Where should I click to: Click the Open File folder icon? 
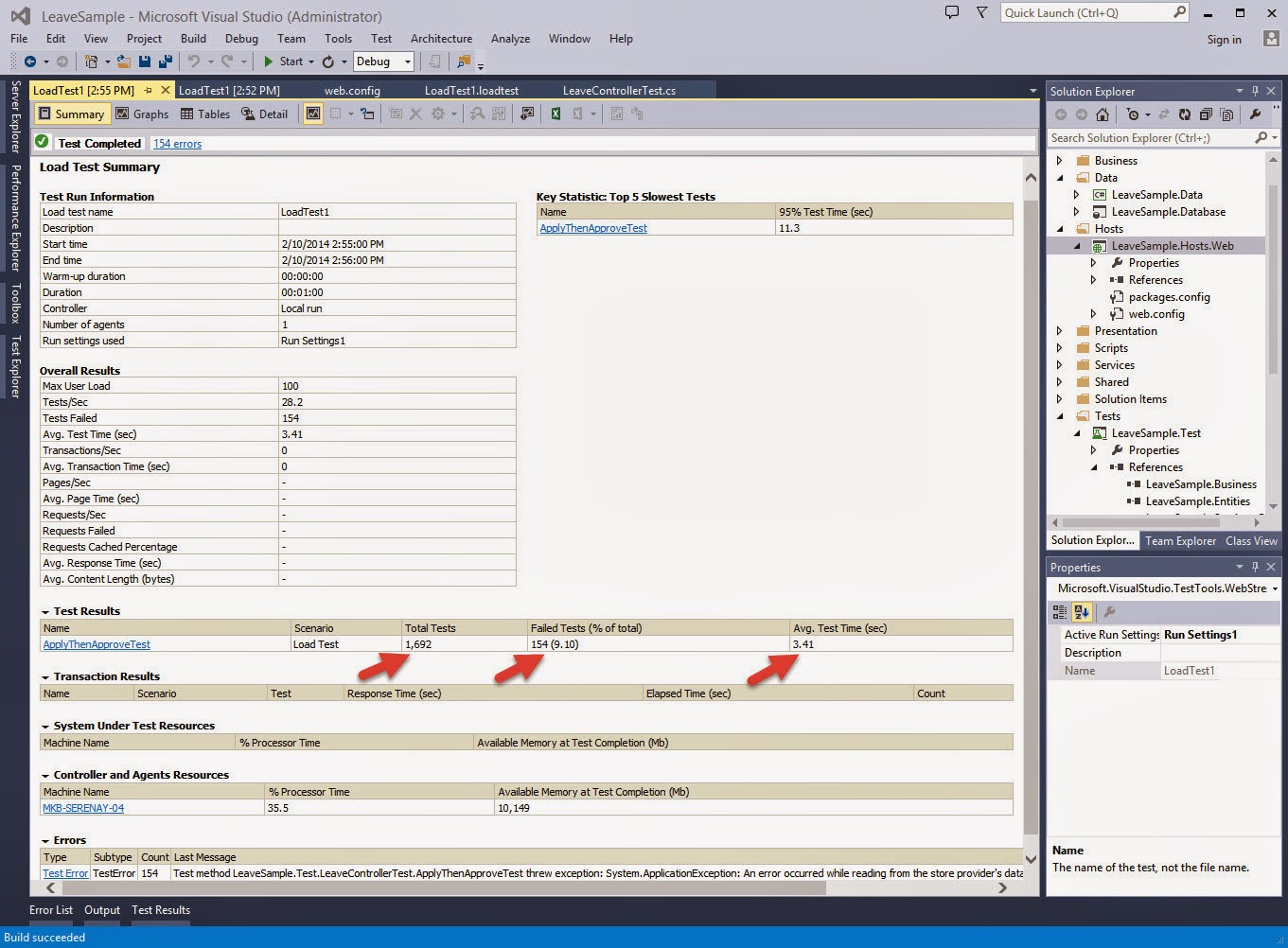point(123,61)
